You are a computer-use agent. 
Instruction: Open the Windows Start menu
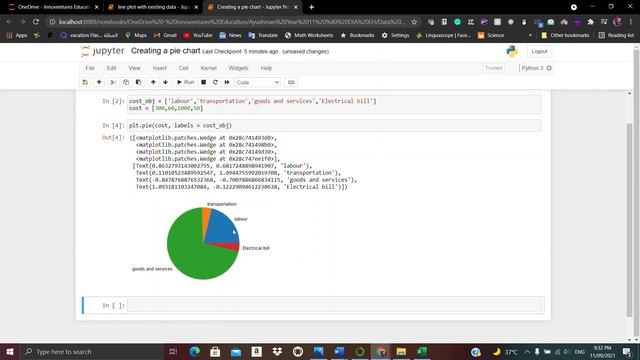pyautogui.click(x=10, y=351)
